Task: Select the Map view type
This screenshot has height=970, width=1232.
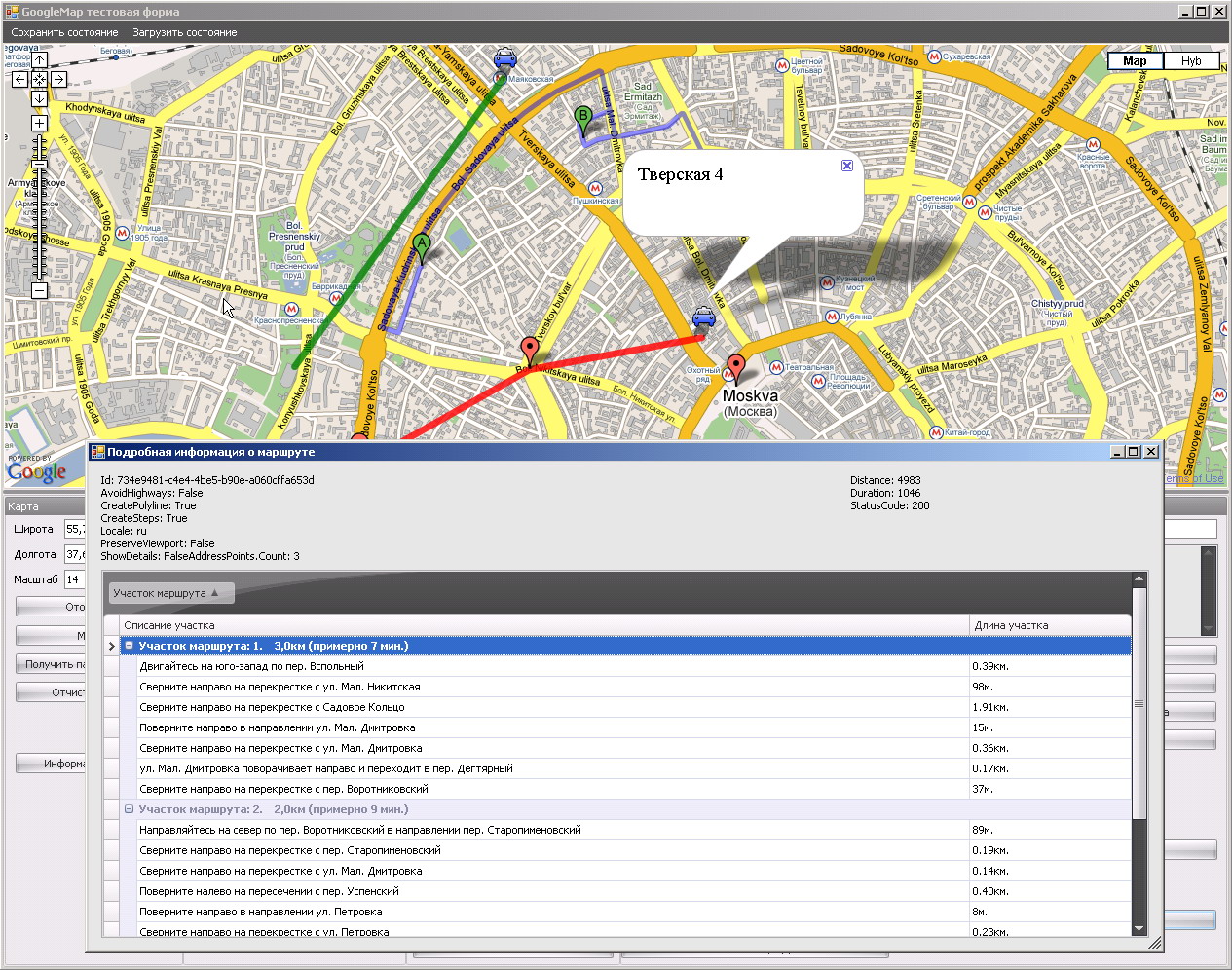Action: (1135, 61)
